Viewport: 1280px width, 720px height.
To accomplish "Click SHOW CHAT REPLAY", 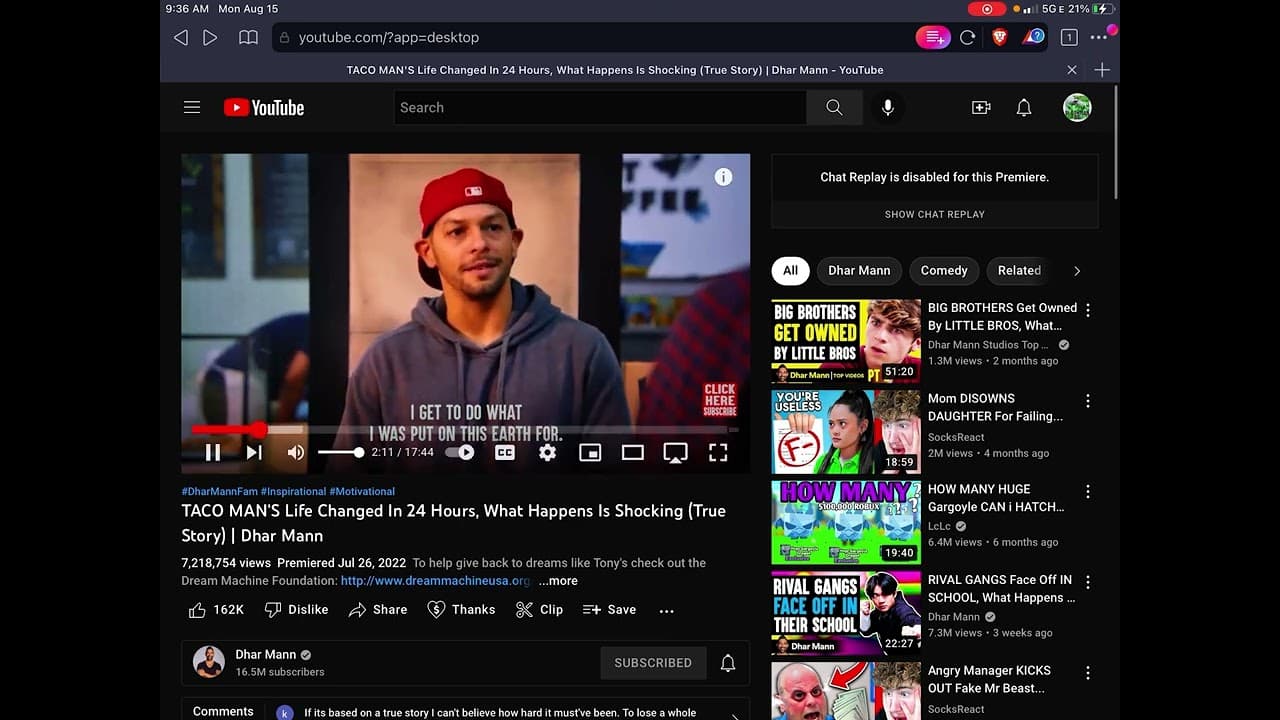I will coord(935,214).
